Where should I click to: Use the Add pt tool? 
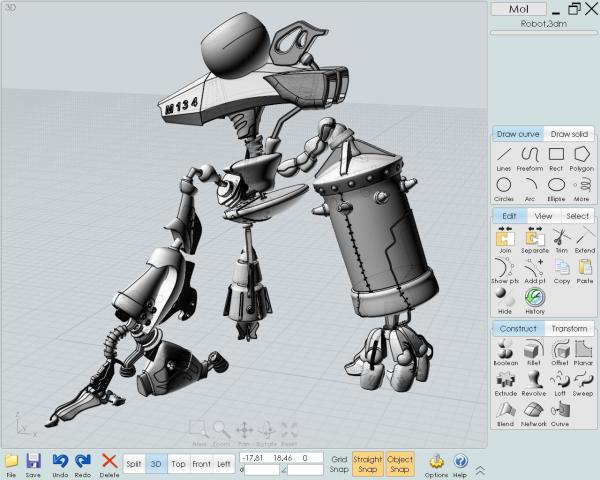(x=535, y=271)
